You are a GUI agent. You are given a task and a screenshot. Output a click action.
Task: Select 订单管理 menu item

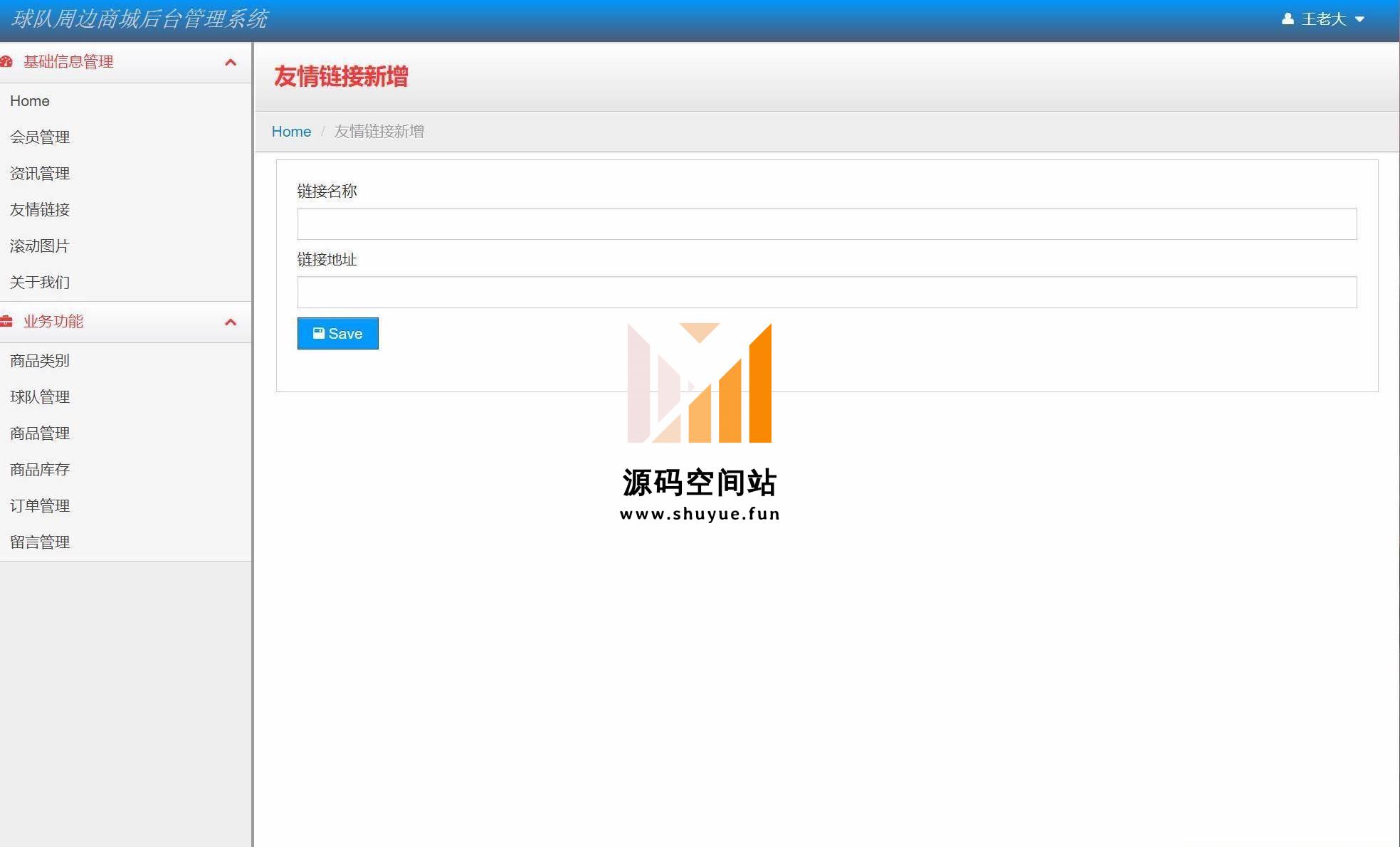point(40,506)
